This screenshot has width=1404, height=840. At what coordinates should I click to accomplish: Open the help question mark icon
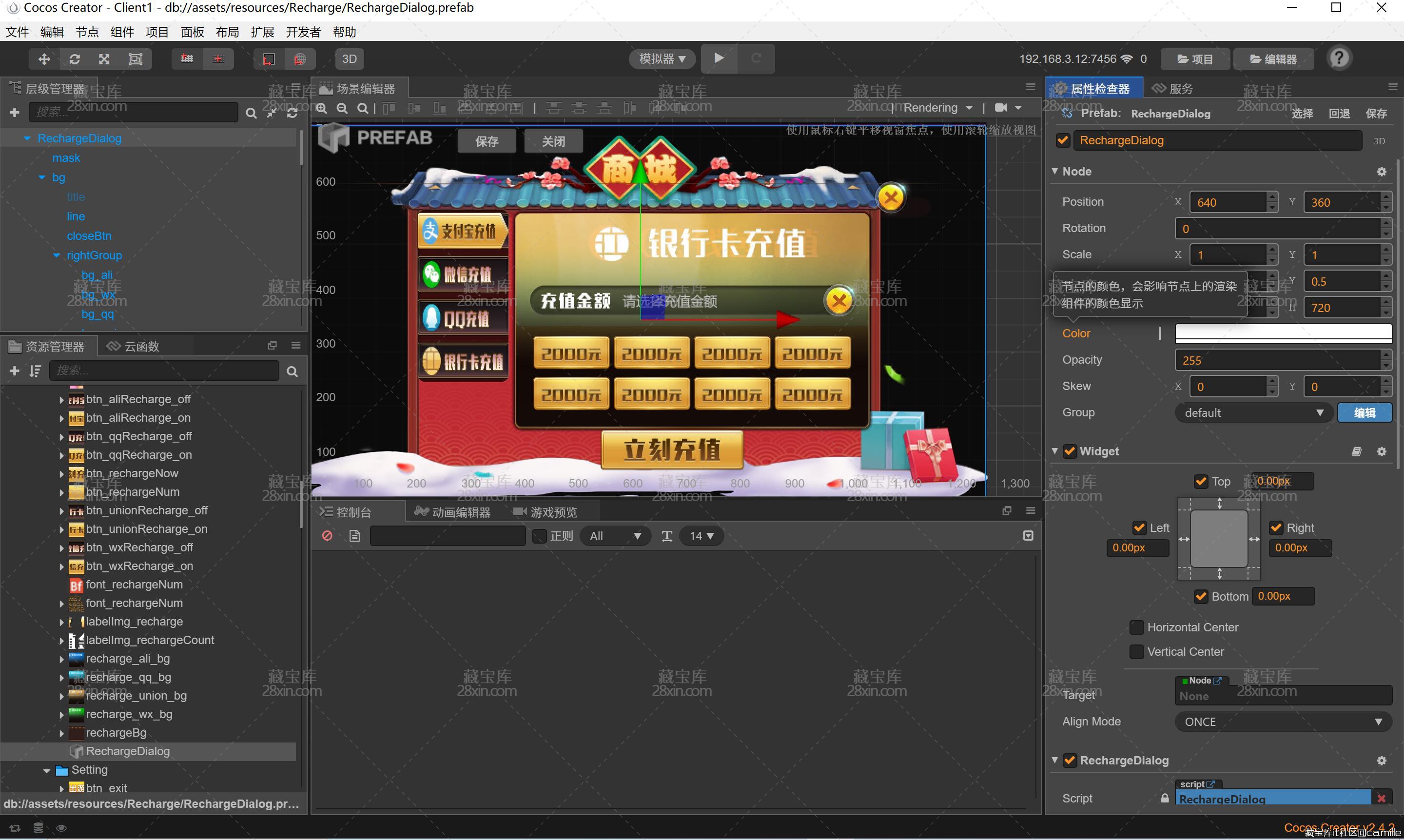1339,59
